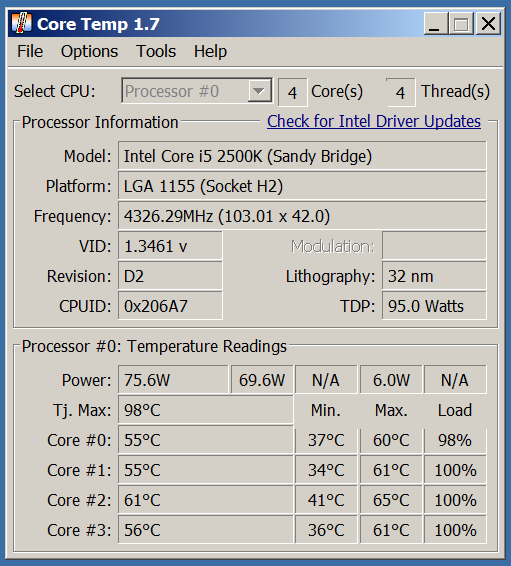The height and width of the screenshot is (566, 511).
Task: Open the File menu
Action: tap(30, 51)
